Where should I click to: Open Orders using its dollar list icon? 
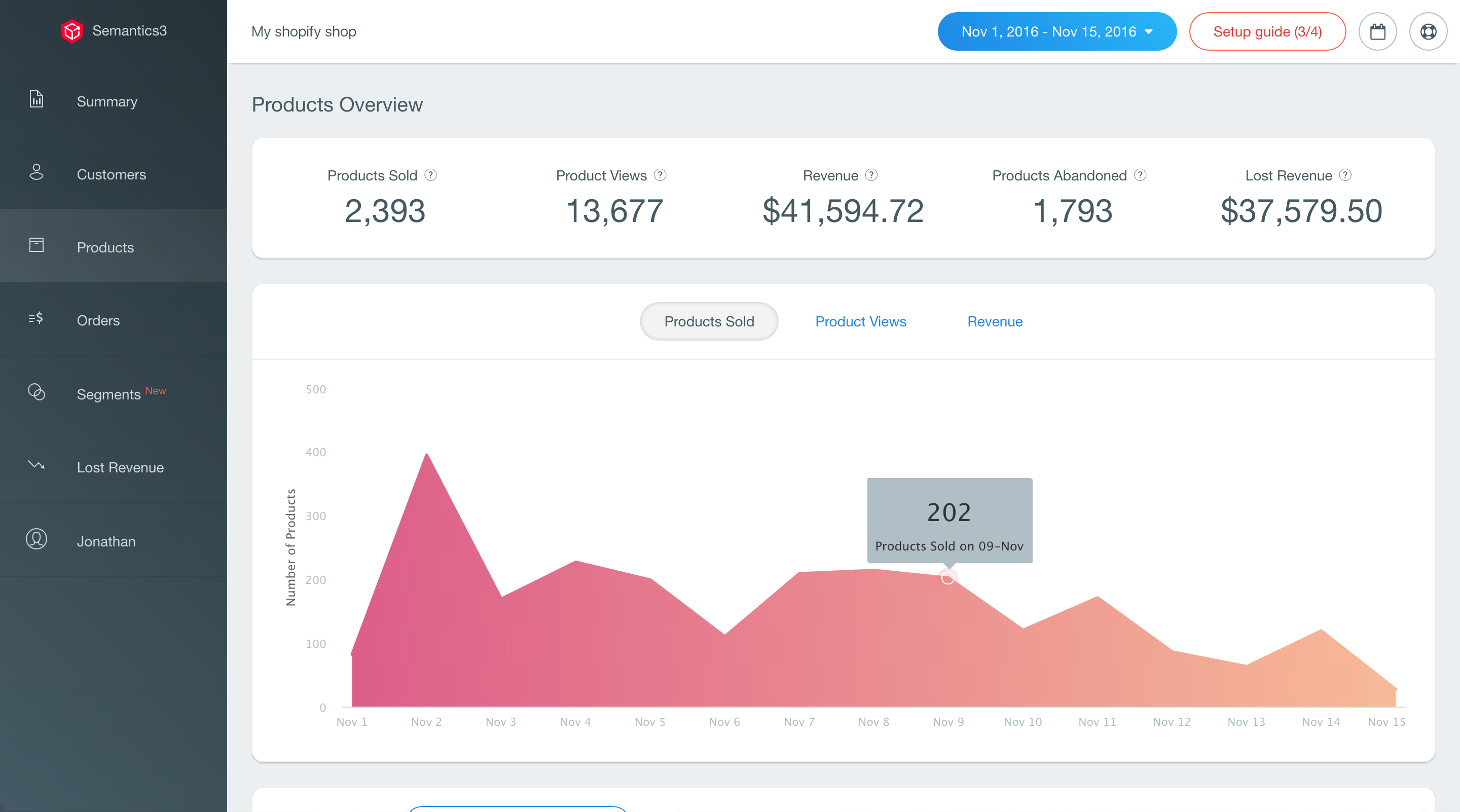click(36, 319)
